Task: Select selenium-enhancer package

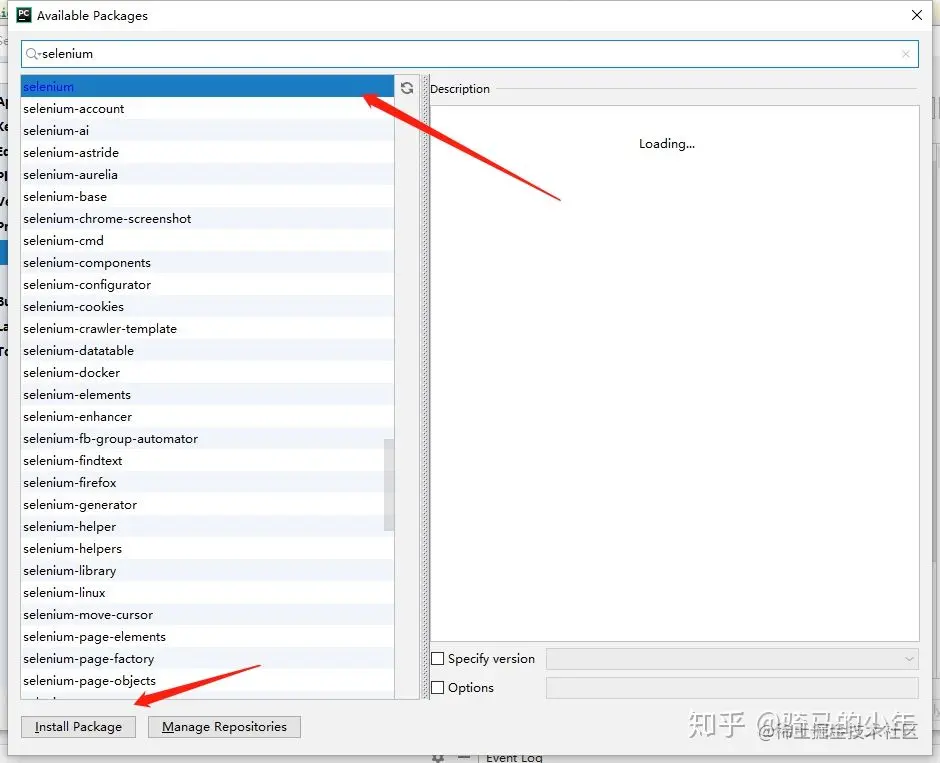Action: [207, 417]
